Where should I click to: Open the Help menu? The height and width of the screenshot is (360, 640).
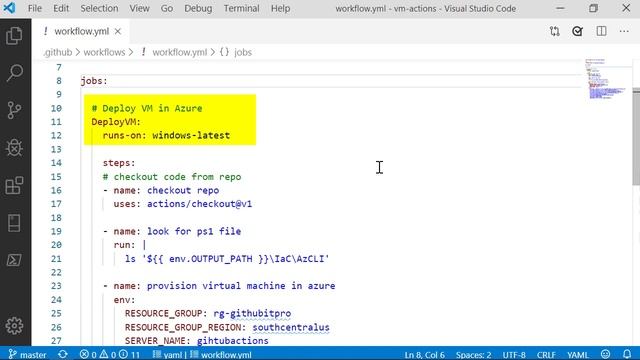(280, 8)
